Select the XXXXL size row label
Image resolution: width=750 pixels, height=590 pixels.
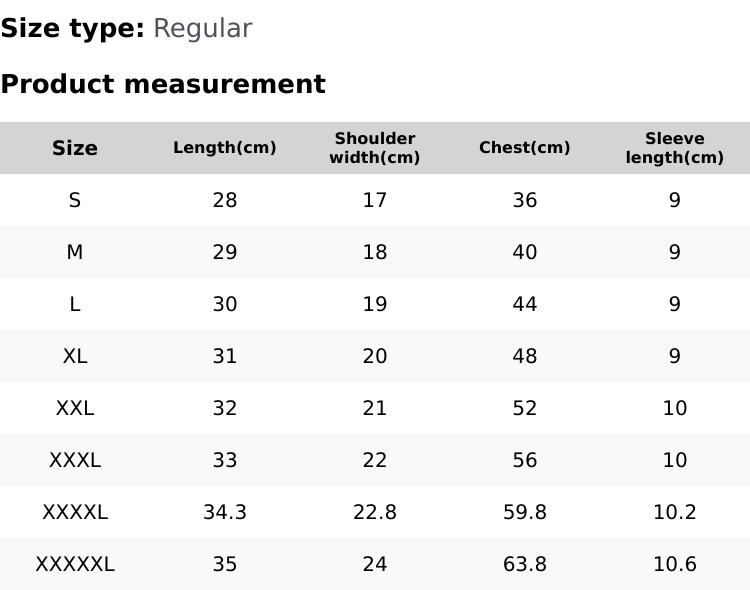coord(75,512)
